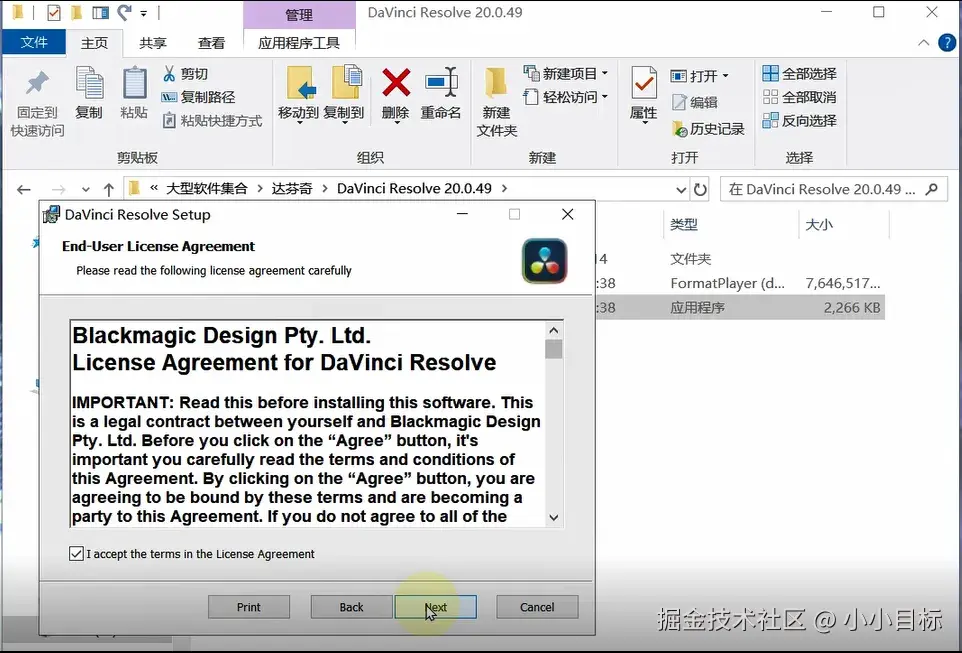Click History (历史记录) icon
Viewport: 962px width, 653px height.
[679, 129]
